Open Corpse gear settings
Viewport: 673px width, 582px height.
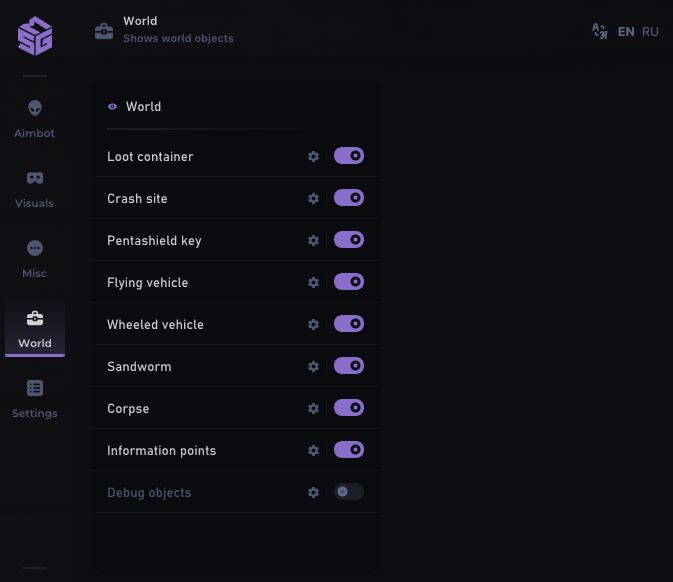[x=313, y=409]
